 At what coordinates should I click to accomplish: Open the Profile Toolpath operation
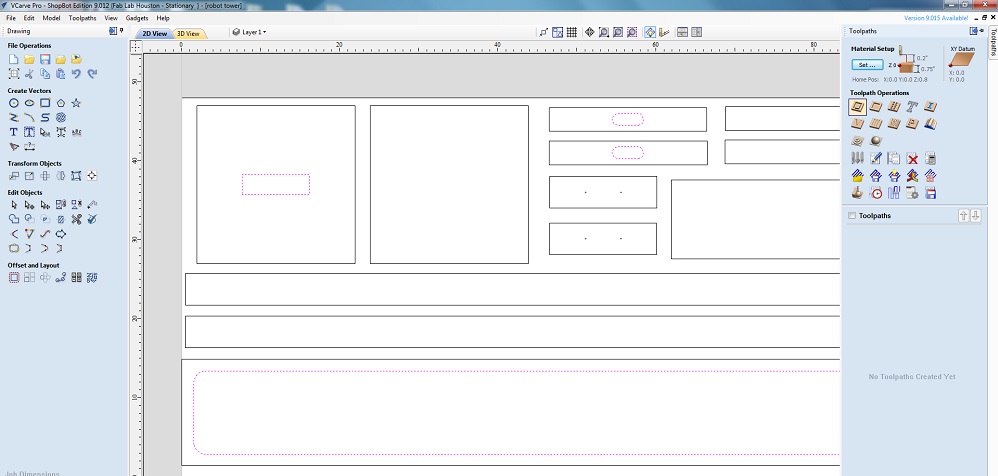(857, 107)
